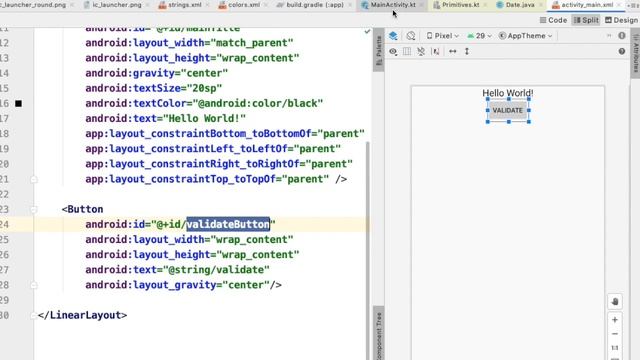Click android:textSize="20sp" line
640x360 pixels.
(x=153, y=88)
